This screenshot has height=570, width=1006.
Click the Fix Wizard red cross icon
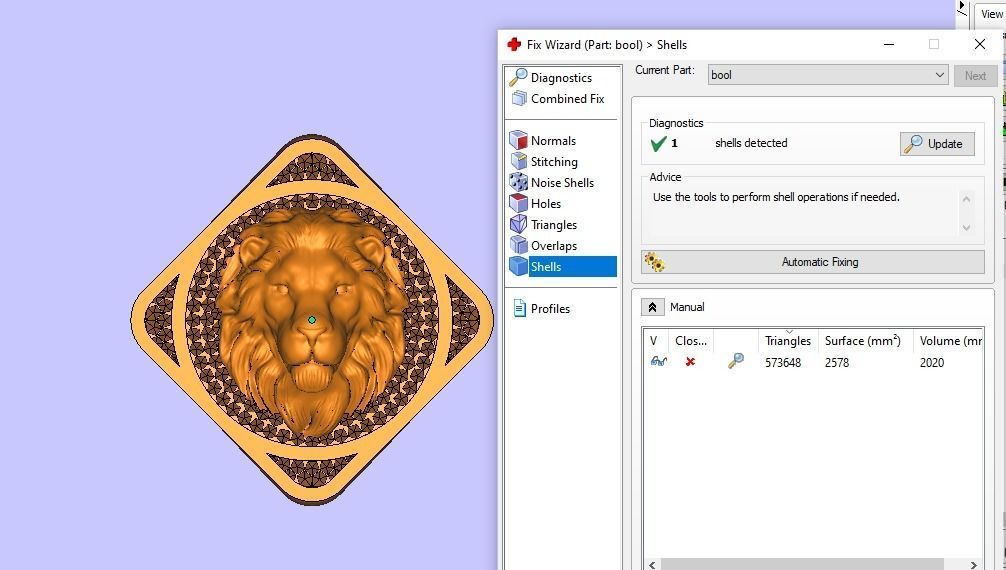pos(513,44)
